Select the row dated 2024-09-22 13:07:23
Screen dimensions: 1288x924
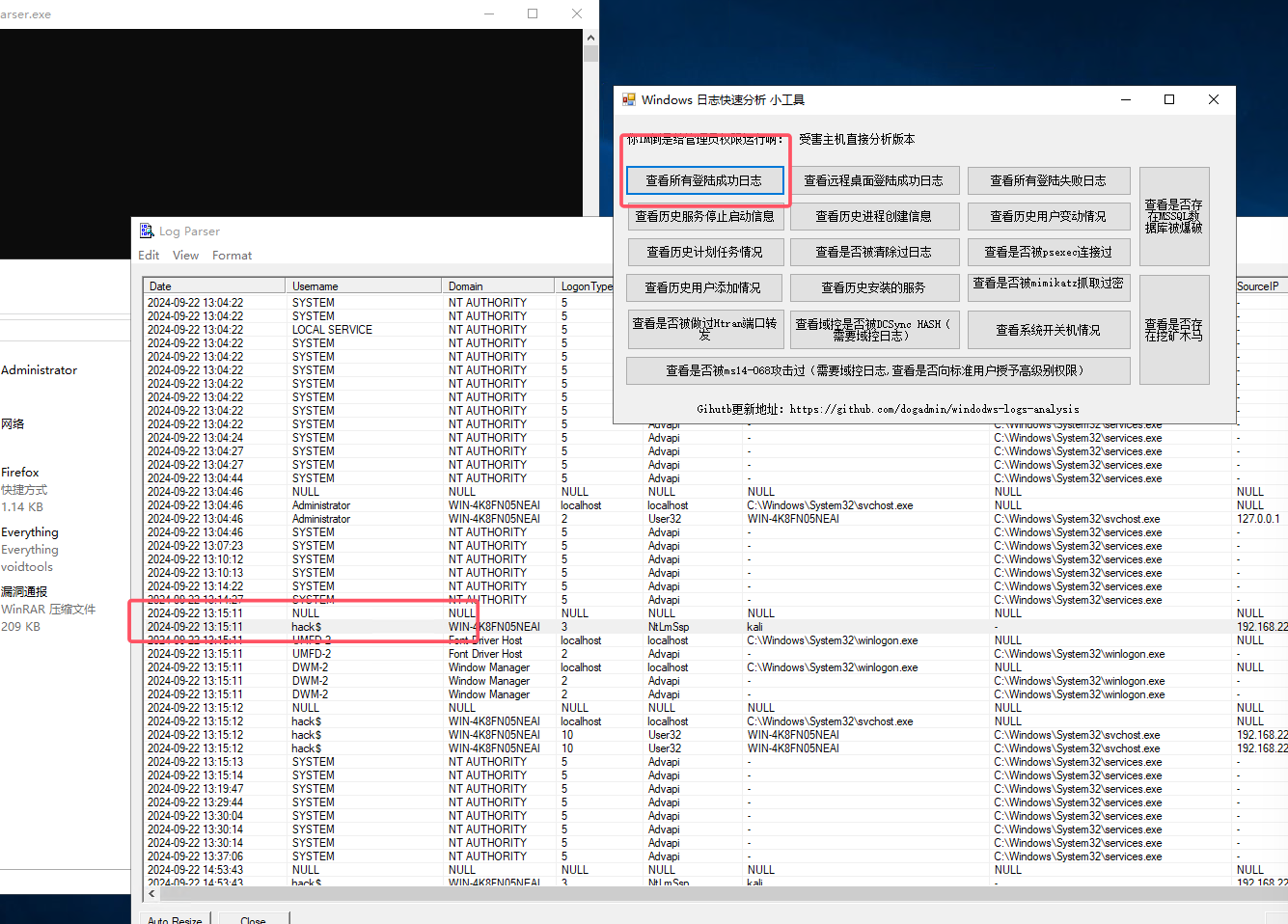[x=715, y=546]
